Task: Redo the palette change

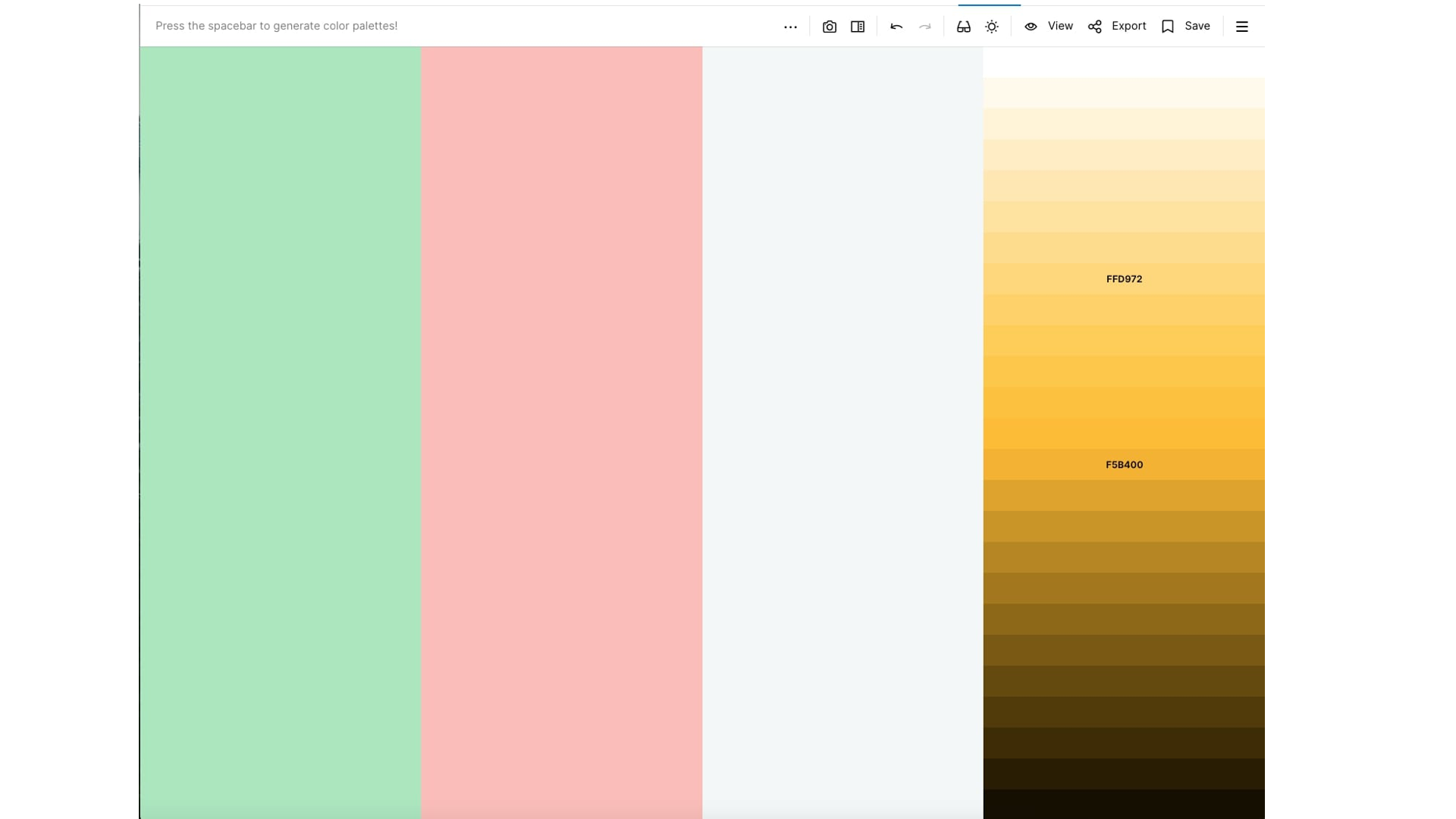Action: point(925,26)
